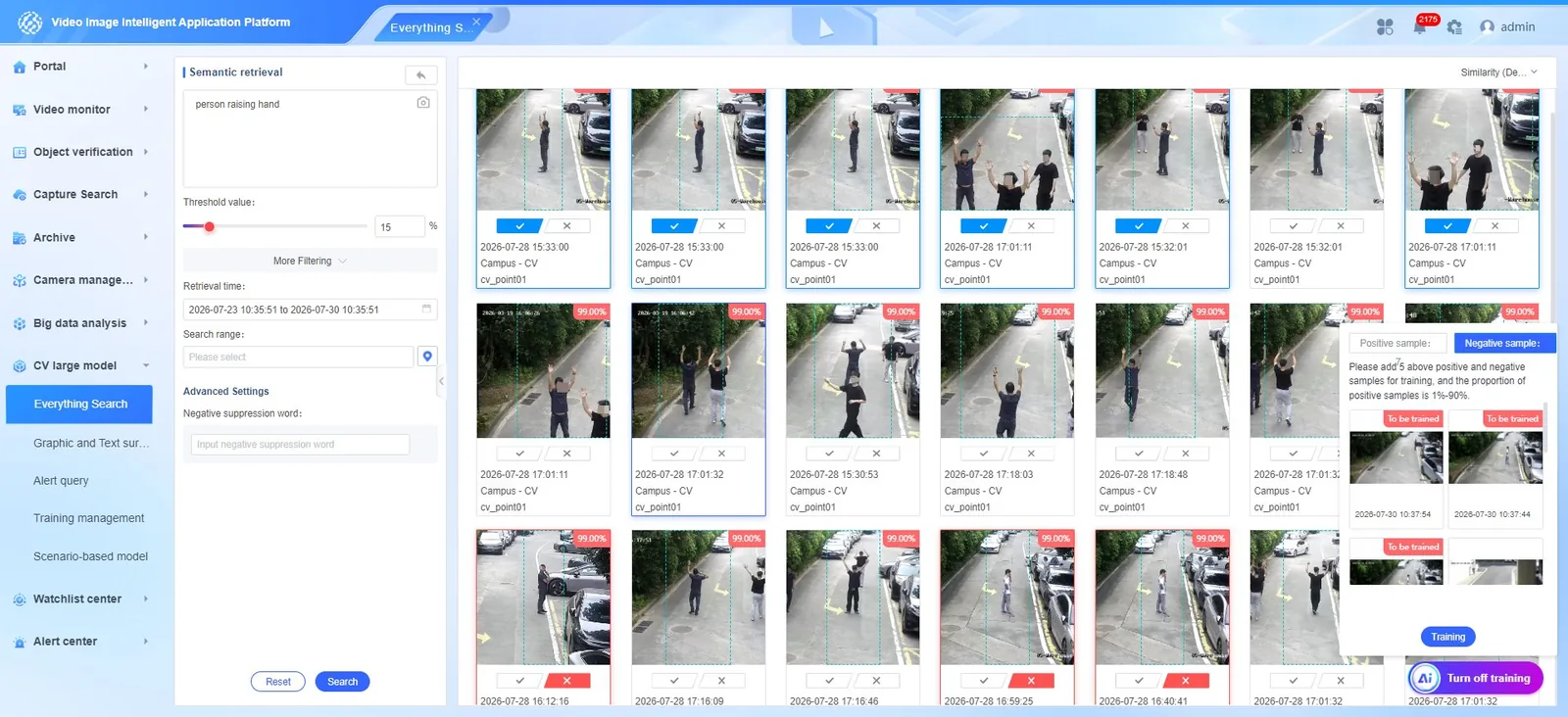
Task: Switch to Positive sample tab
Action: [1399, 344]
